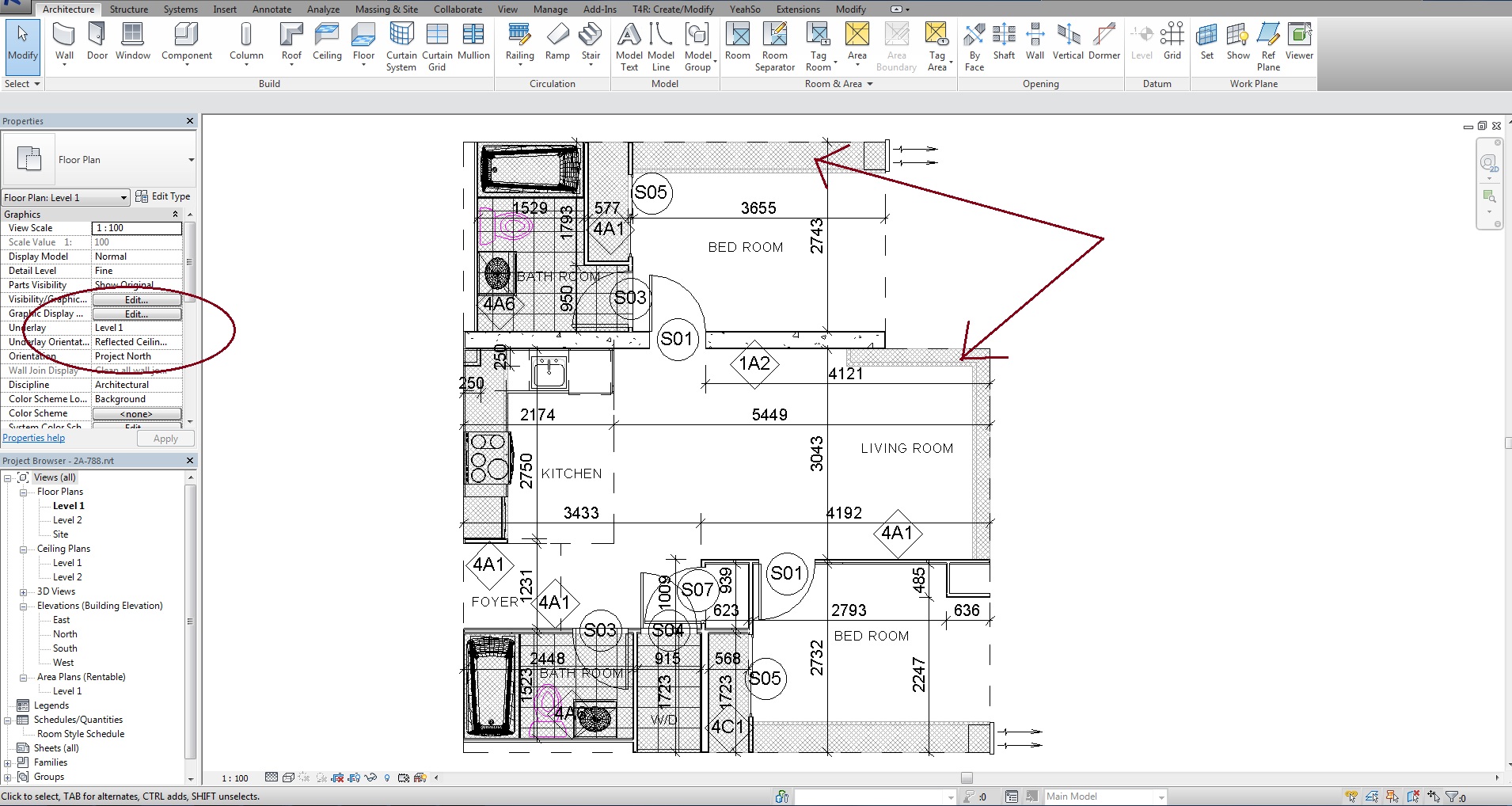Expand the Families tree node

click(7, 762)
